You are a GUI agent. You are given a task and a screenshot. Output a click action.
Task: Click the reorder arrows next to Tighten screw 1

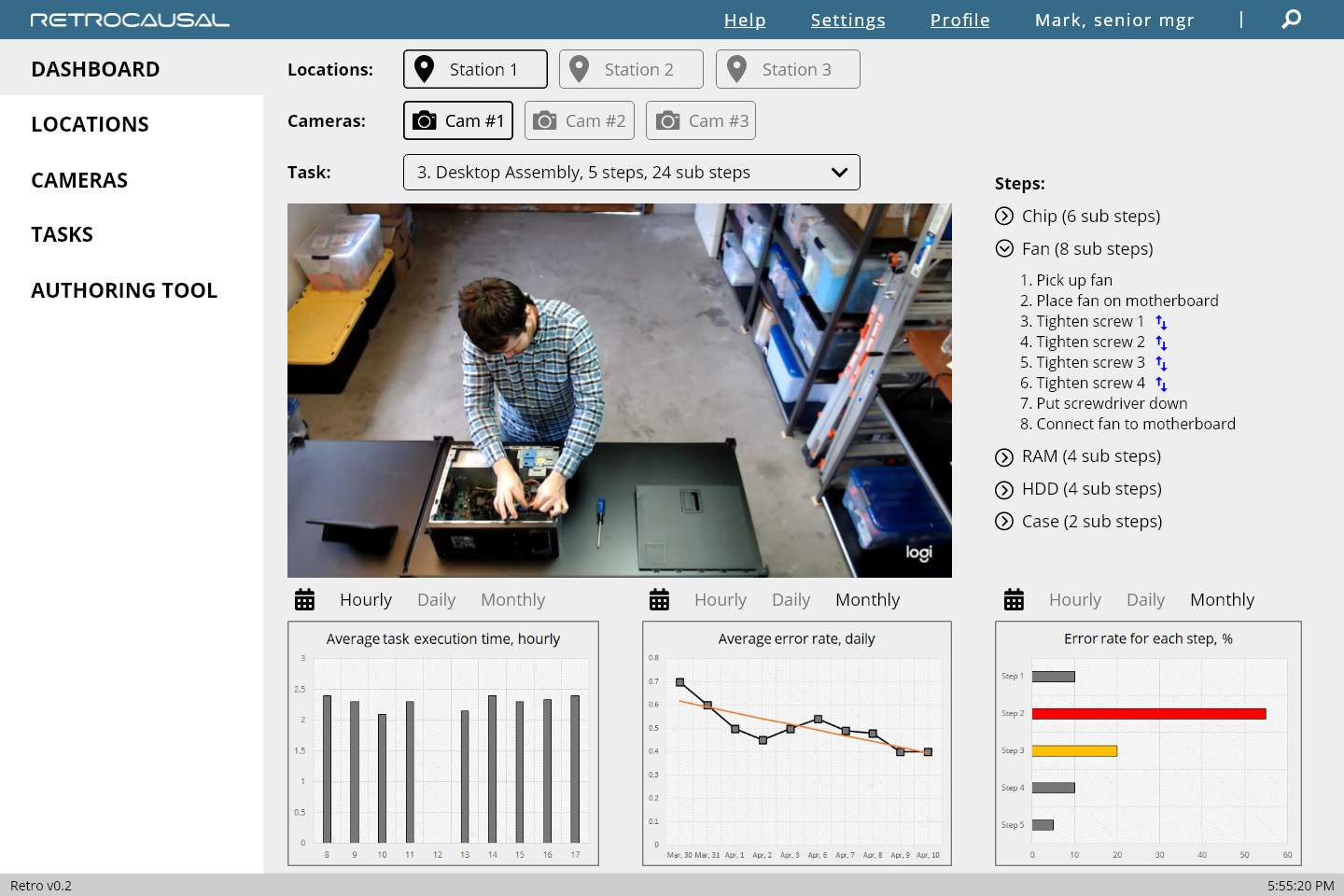[1161, 322]
